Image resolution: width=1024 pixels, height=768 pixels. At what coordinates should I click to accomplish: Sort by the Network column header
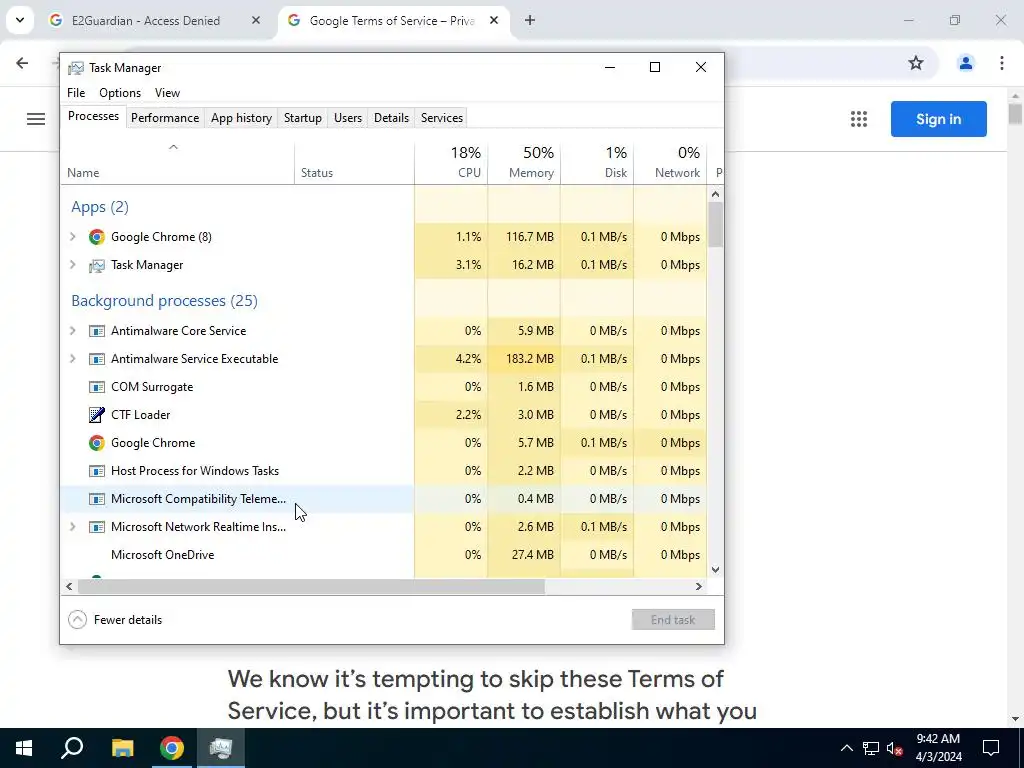(671, 162)
